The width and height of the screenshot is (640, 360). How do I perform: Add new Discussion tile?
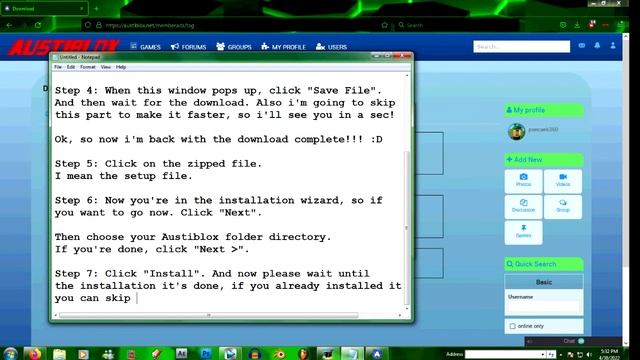click(x=523, y=207)
